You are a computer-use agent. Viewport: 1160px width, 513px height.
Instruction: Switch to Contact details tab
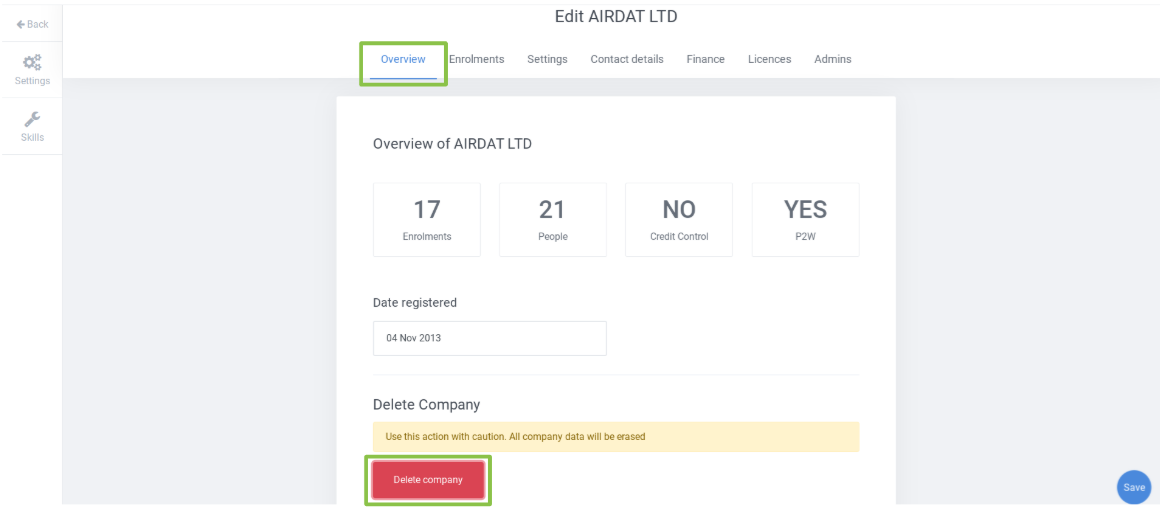[x=627, y=59]
